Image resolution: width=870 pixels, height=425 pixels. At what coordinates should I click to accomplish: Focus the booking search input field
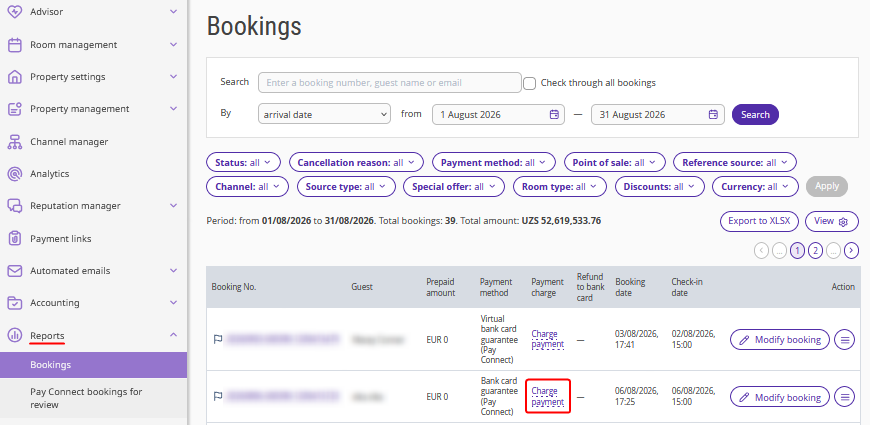click(x=390, y=83)
